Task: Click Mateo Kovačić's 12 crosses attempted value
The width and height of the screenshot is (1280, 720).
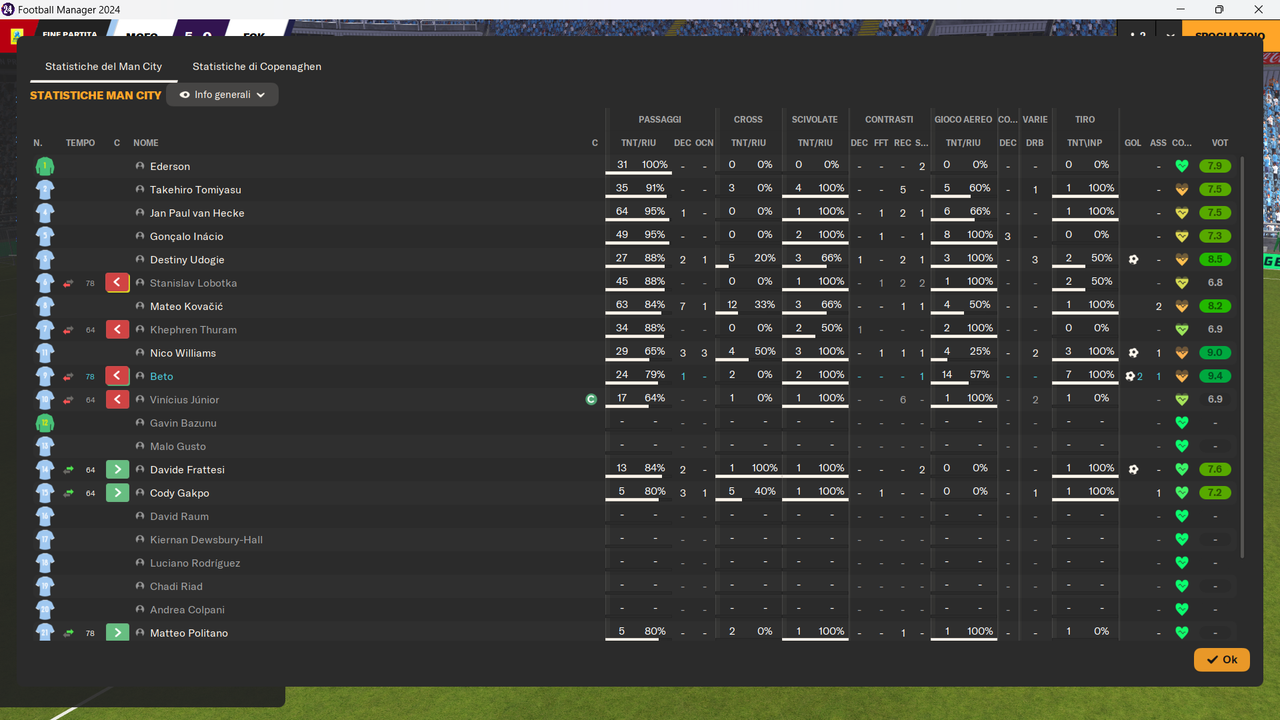Action: (732, 304)
